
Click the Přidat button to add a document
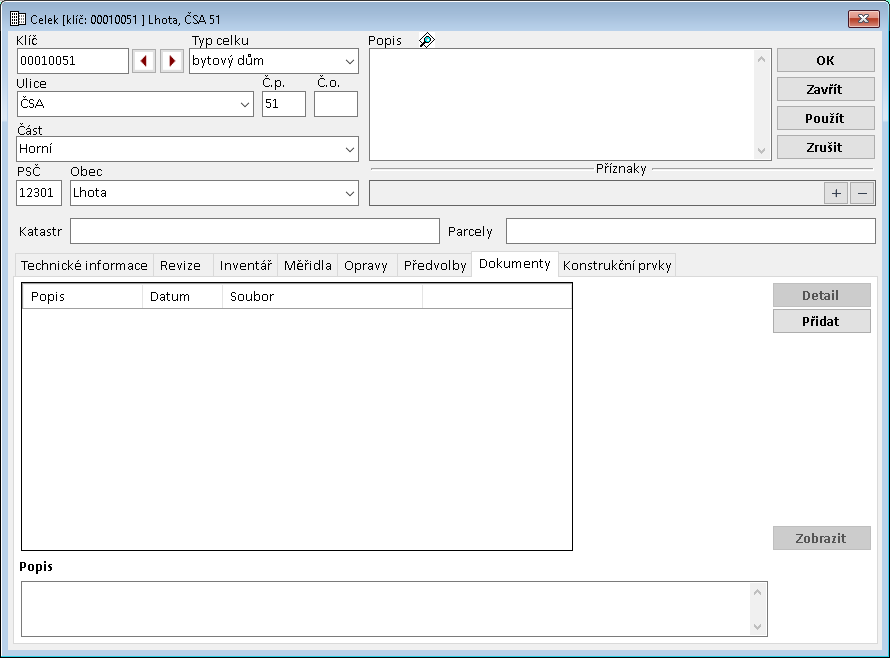(x=821, y=321)
